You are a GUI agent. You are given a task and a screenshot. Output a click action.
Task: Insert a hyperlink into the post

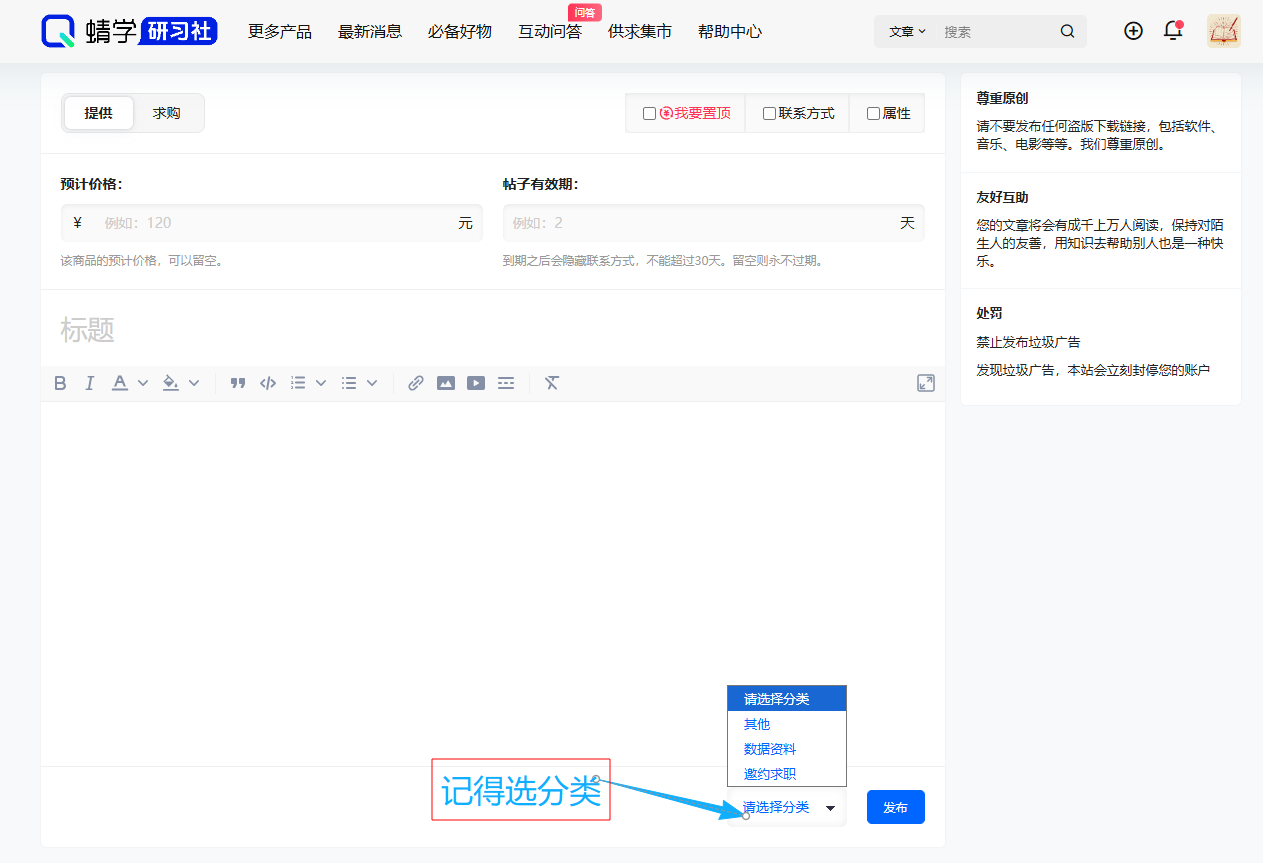(415, 382)
